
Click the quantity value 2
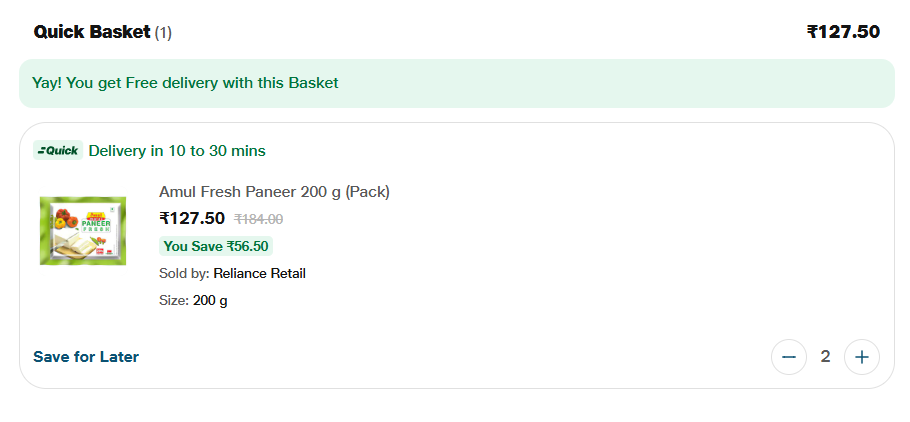click(x=825, y=357)
